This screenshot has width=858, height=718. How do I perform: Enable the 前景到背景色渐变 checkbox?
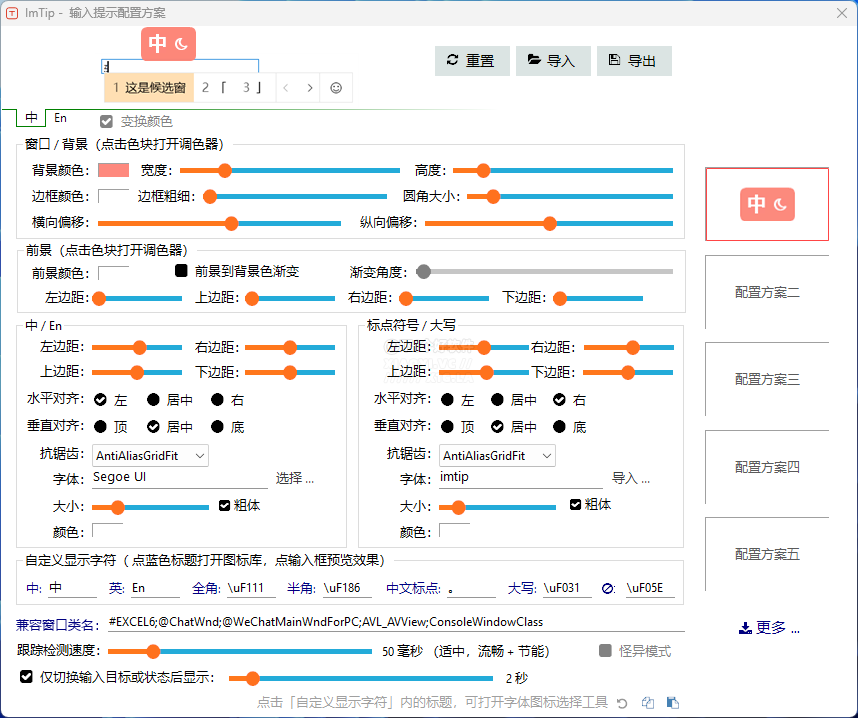pos(181,271)
